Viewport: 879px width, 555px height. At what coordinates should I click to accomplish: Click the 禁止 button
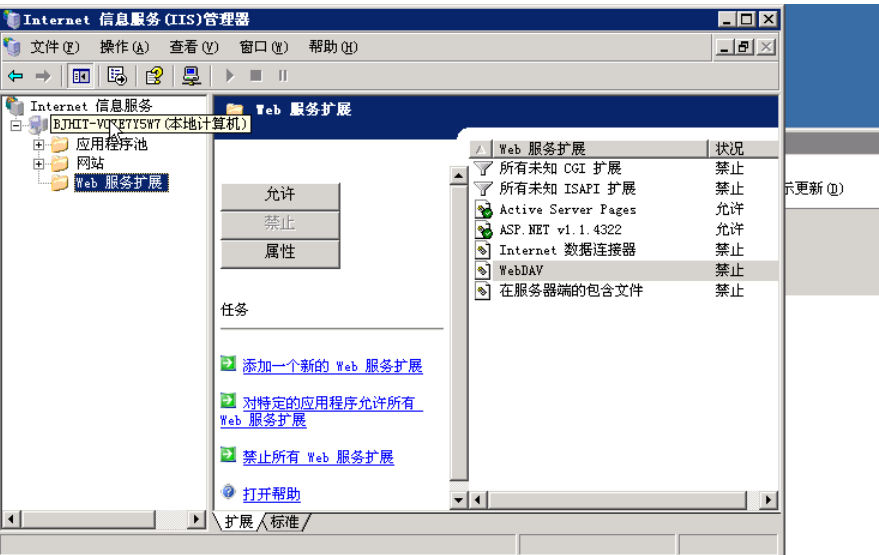[x=280, y=223]
